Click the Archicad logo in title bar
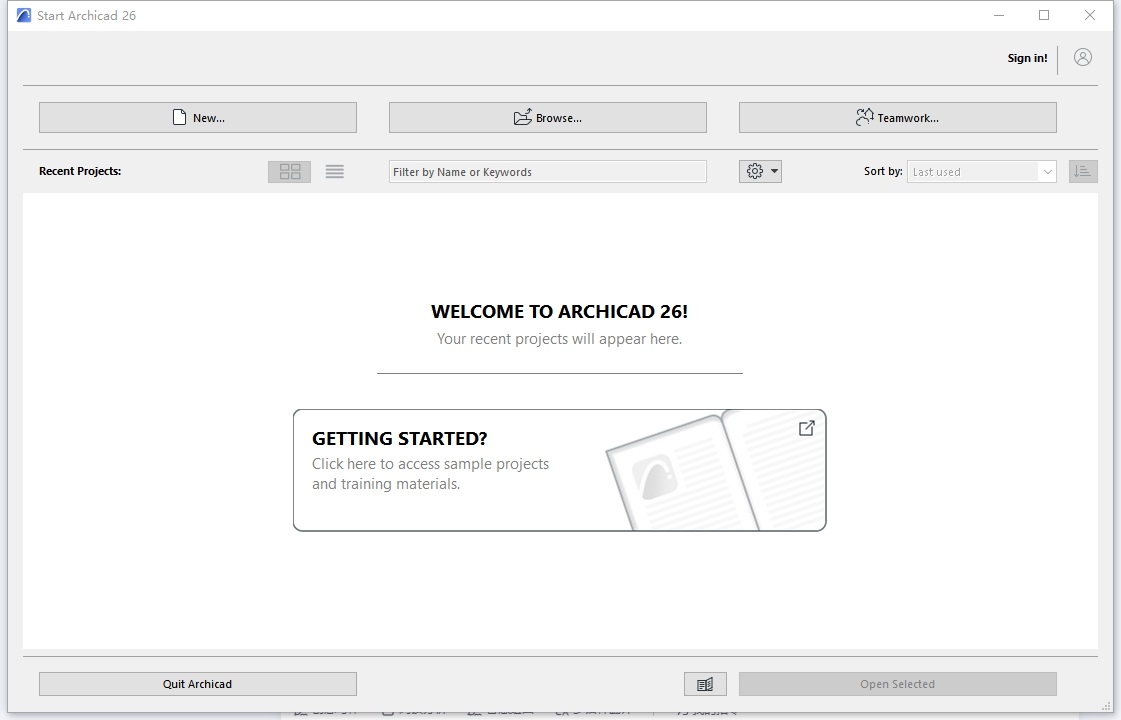1121x720 pixels. 24,15
